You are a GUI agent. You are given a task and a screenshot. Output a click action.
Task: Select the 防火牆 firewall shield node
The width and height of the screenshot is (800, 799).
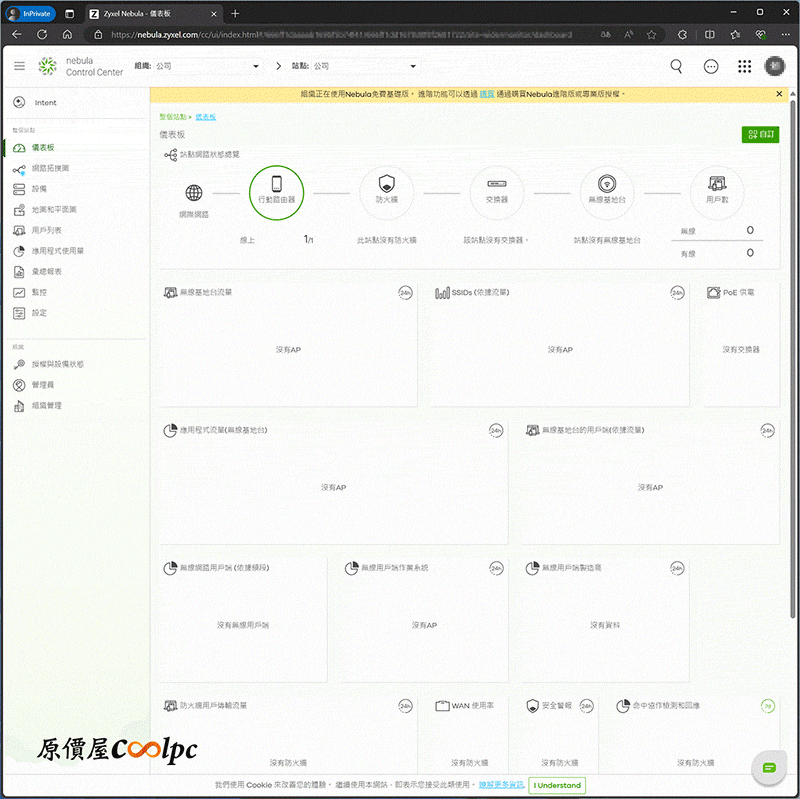tap(387, 193)
